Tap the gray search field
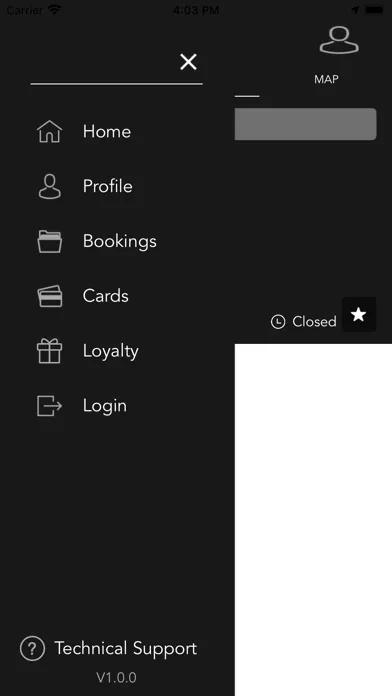 pyautogui.click(x=305, y=124)
